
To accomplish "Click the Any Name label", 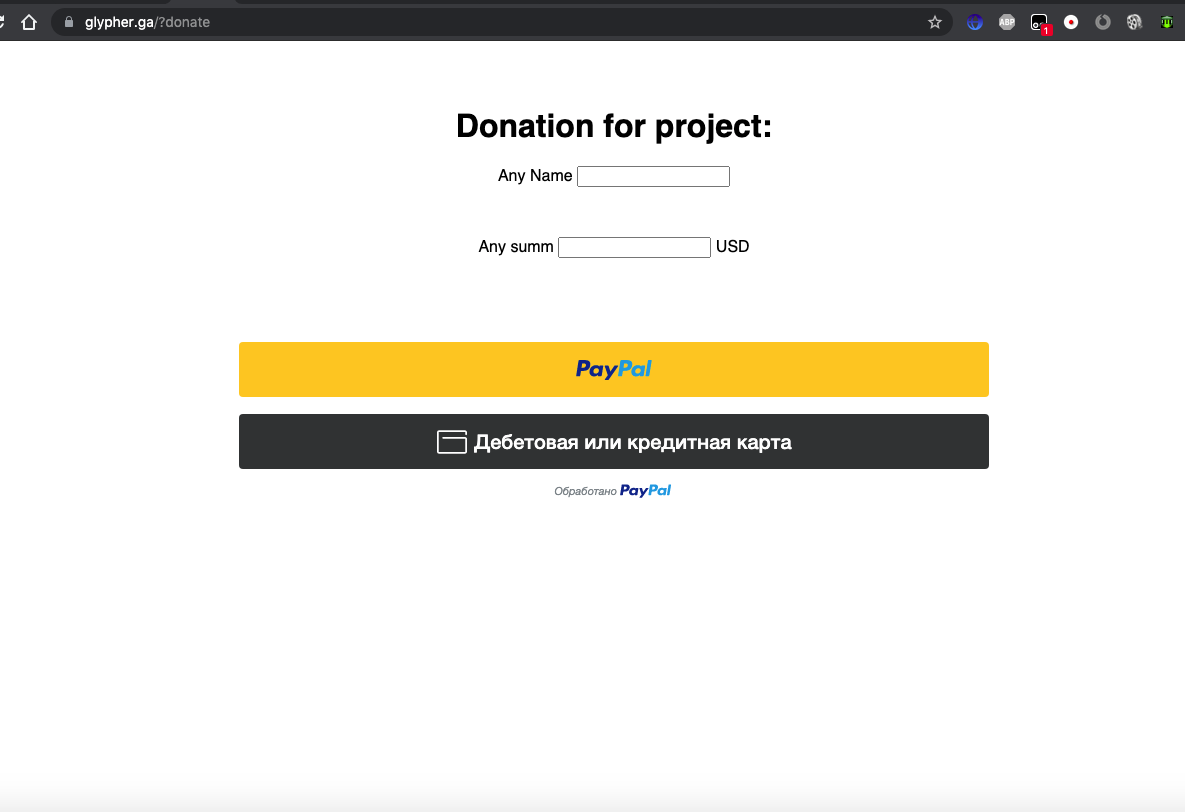I will (534, 175).
